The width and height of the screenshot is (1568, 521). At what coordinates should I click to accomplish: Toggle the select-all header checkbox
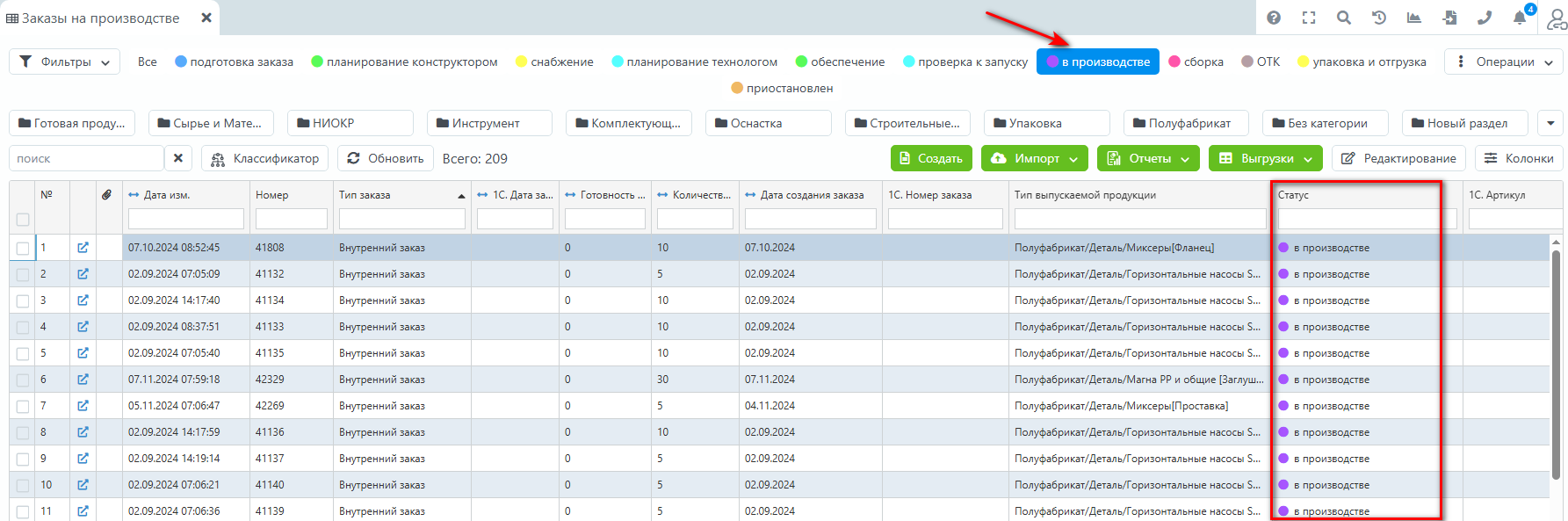coord(23,220)
